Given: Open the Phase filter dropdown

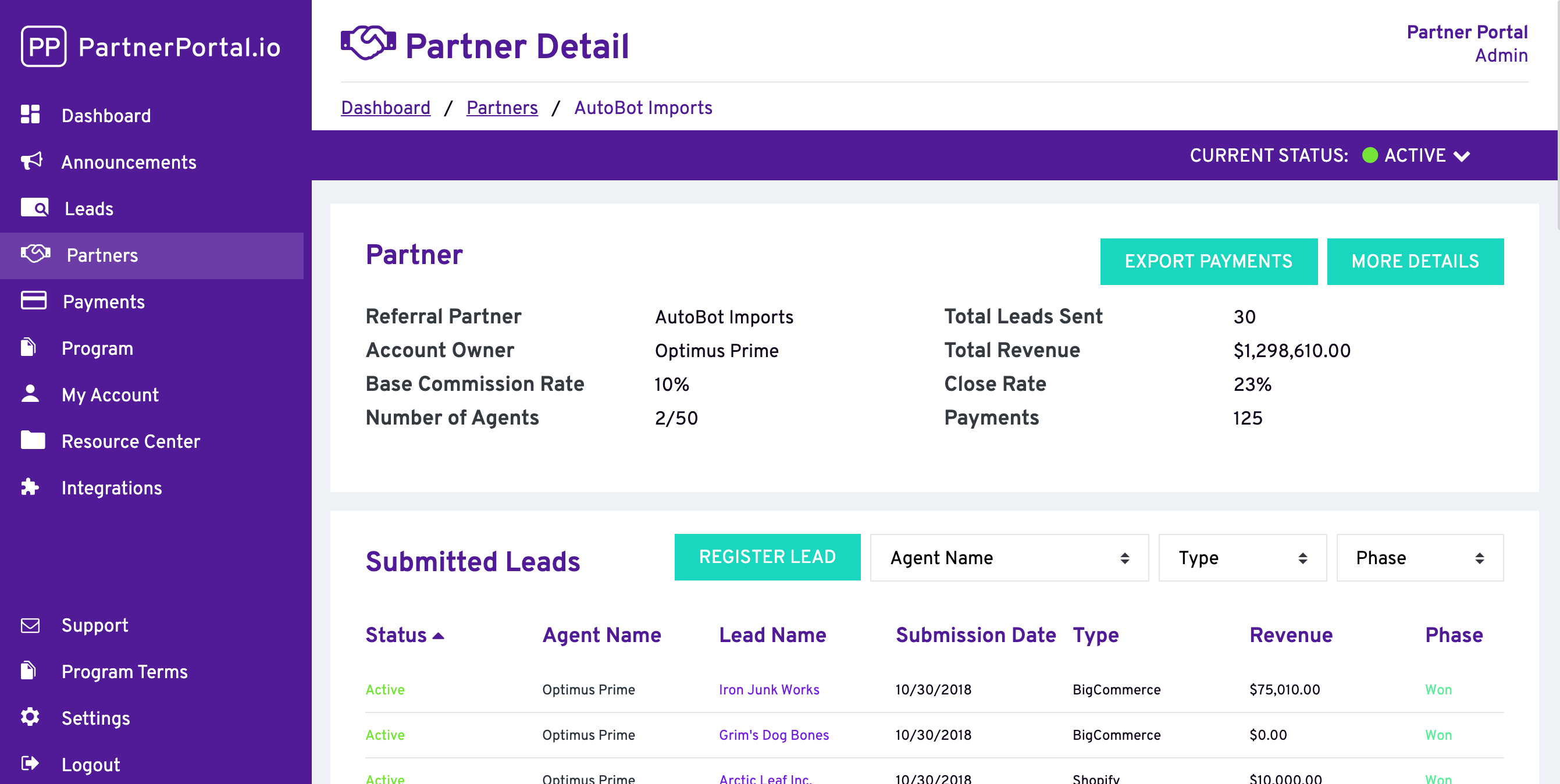Looking at the screenshot, I should pyautogui.click(x=1419, y=558).
